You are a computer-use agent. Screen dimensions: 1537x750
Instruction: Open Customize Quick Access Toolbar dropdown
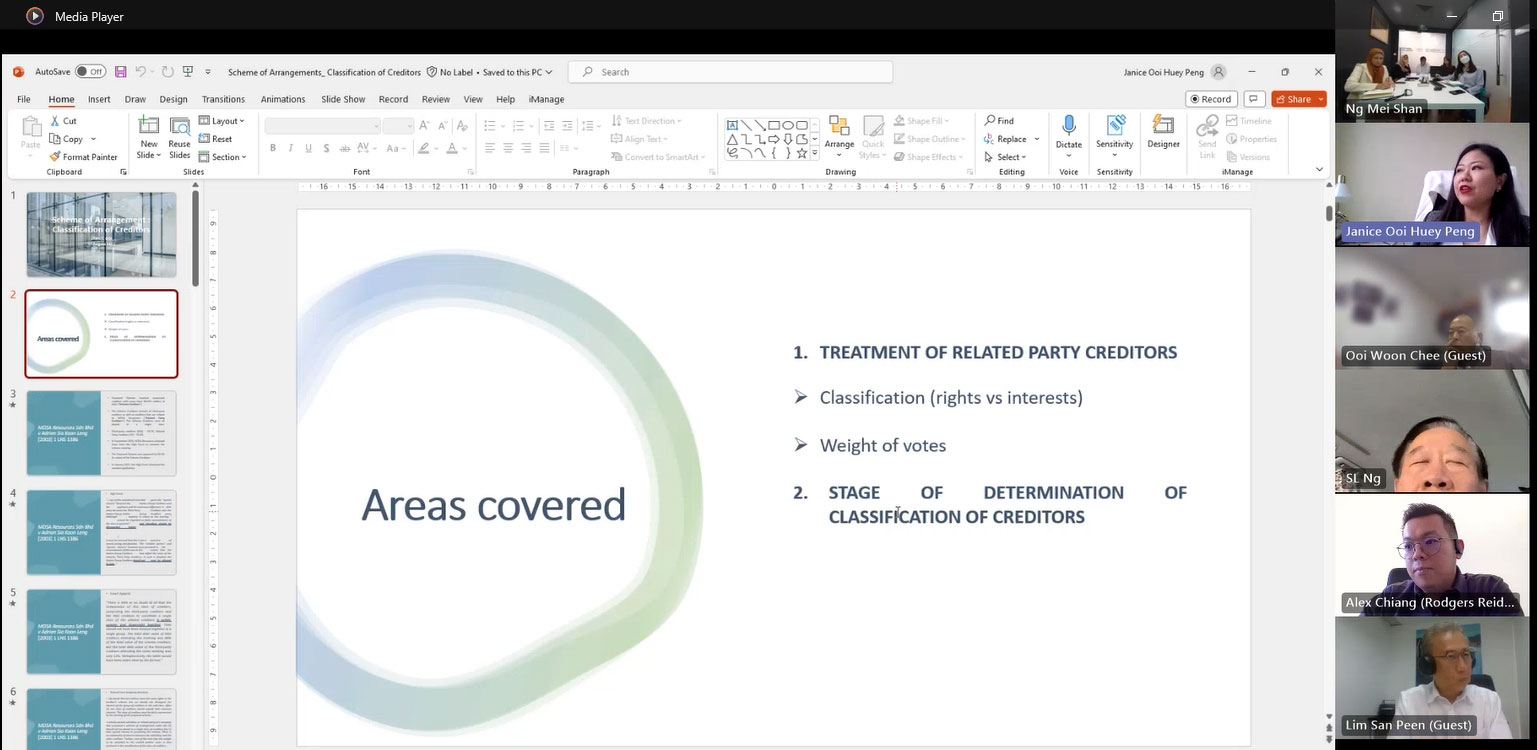click(x=208, y=72)
